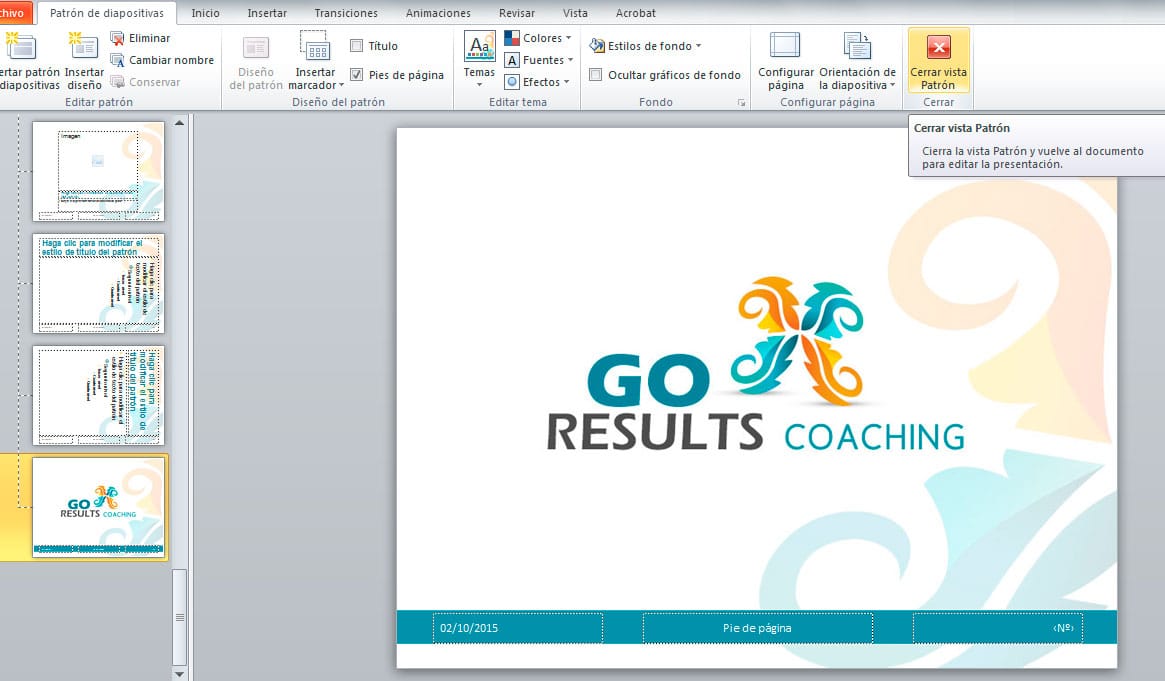Expand the Colores dropdown arrow
Image resolution: width=1165 pixels, height=681 pixels.
click(x=569, y=38)
